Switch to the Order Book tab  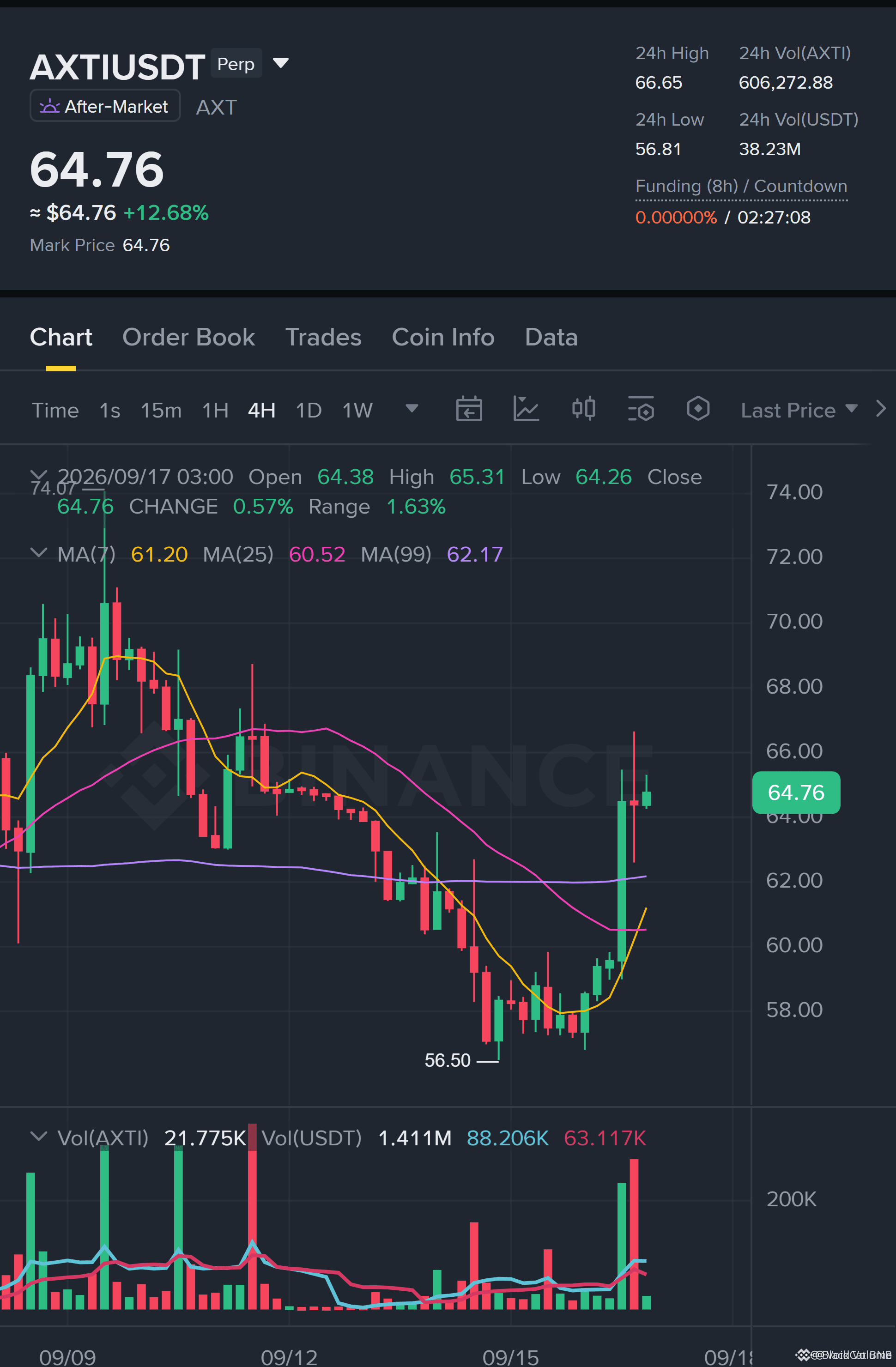[188, 337]
